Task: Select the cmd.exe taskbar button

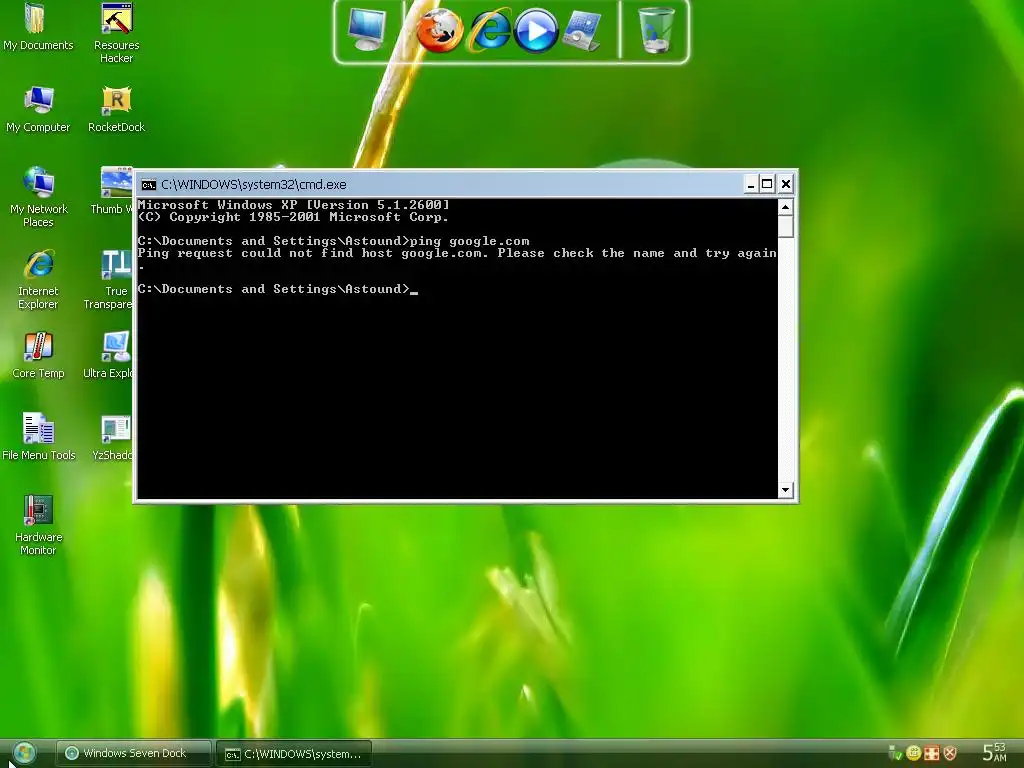Action: click(x=294, y=754)
